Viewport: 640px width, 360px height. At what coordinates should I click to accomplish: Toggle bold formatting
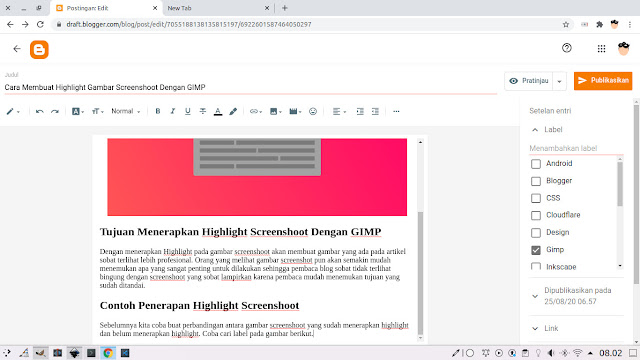click(158, 111)
